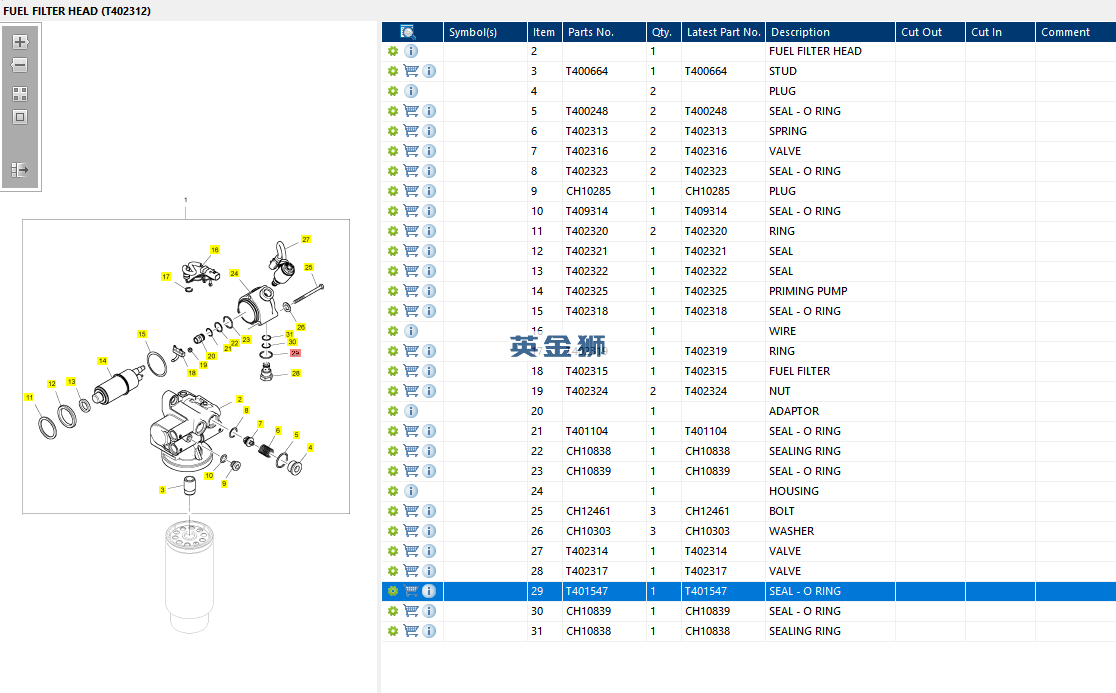1116x693 pixels.
Task: Select the four-square grid view icon
Action: click(20, 94)
